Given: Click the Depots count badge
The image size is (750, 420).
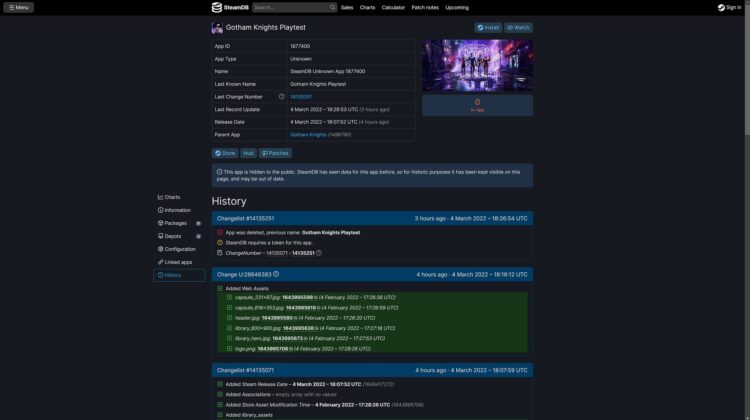Looking at the screenshot, I should [199, 236].
